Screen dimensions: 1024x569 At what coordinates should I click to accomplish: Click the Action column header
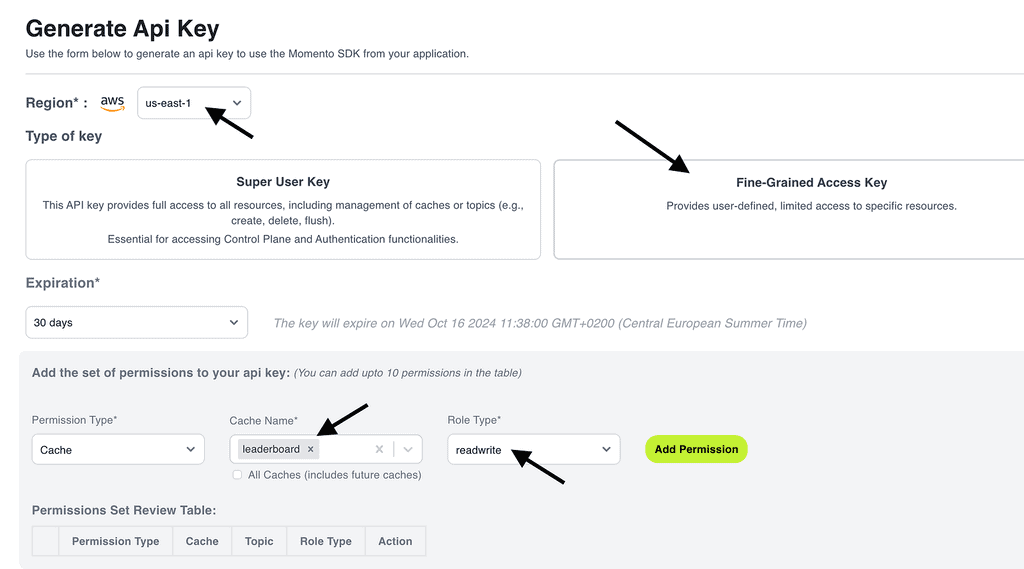coord(395,541)
